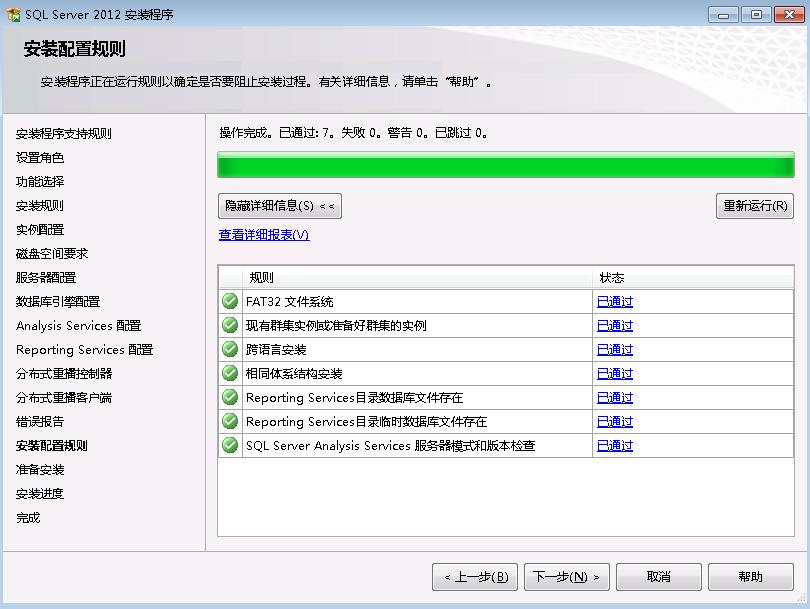The width and height of the screenshot is (810, 609).
Task: Select 准备安装 step in sidebar
Action: [40, 470]
